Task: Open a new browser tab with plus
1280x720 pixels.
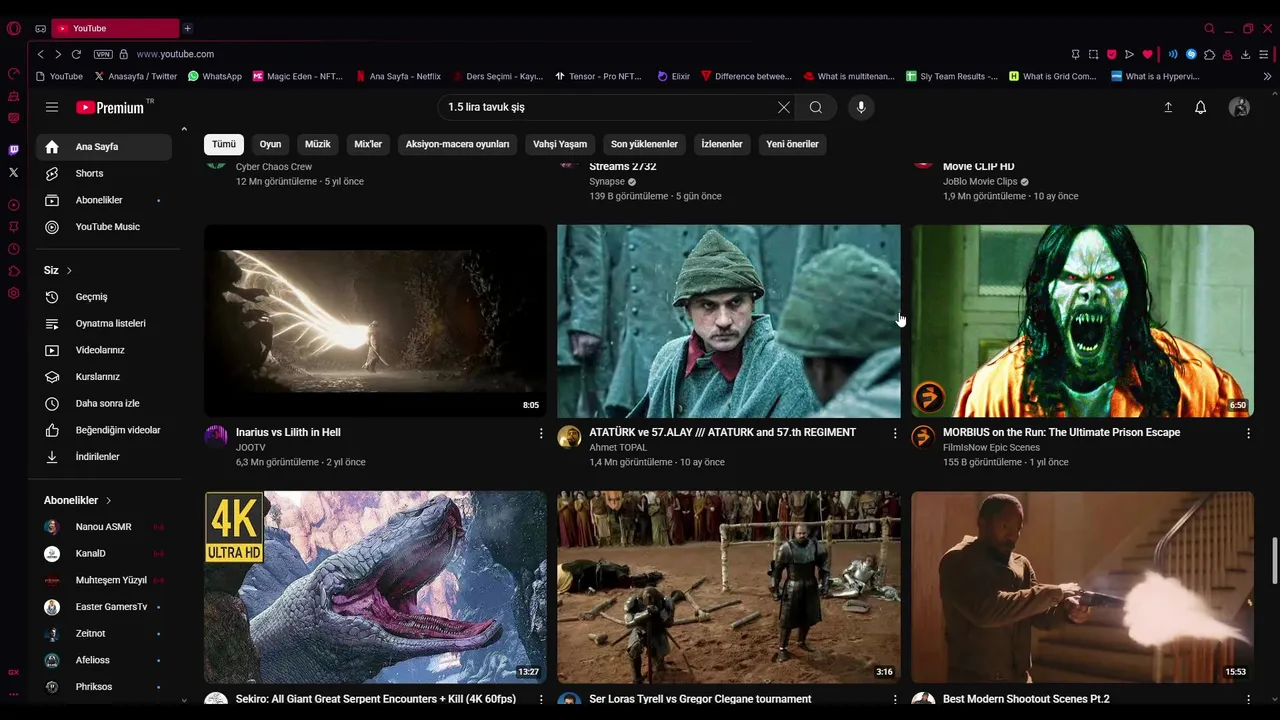Action: click(187, 28)
